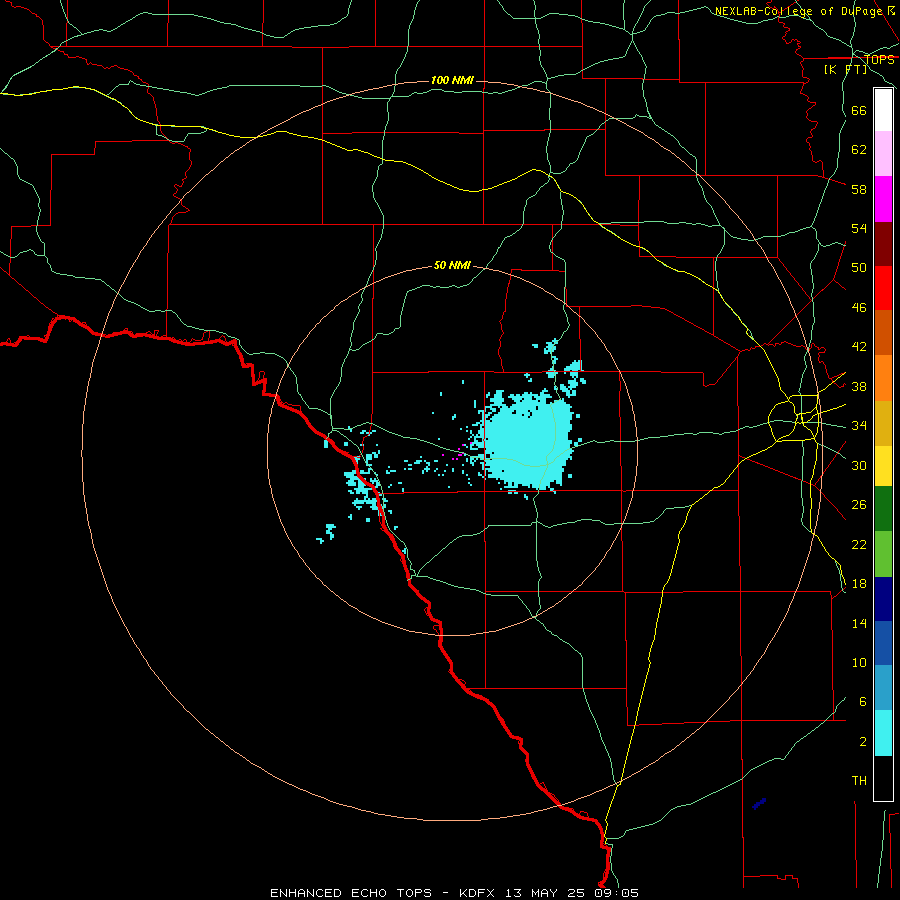The image size is (900, 900).
Task: Click the '[K FT]' units label
Action: coord(845,69)
